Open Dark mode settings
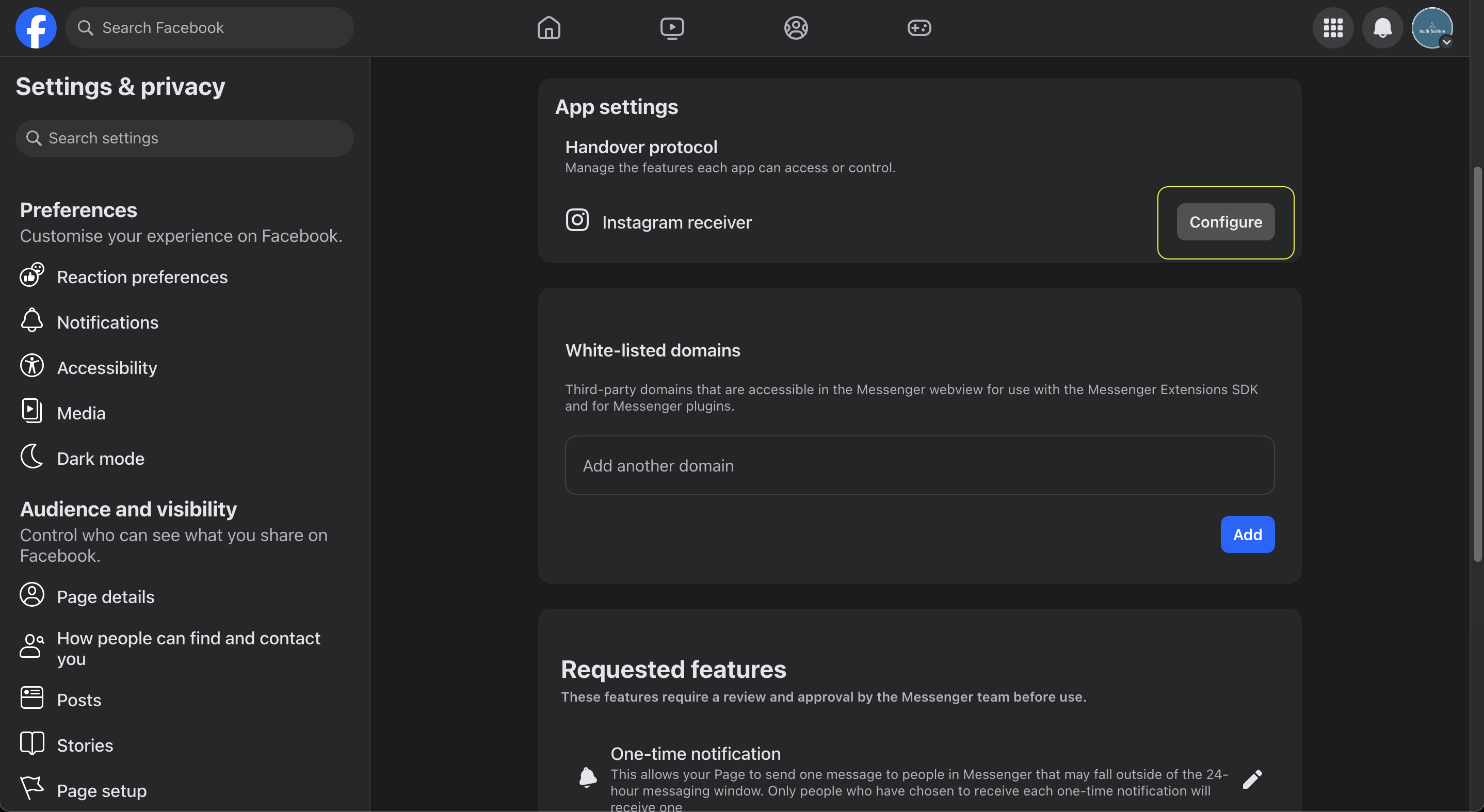The image size is (1484, 812). click(184, 459)
